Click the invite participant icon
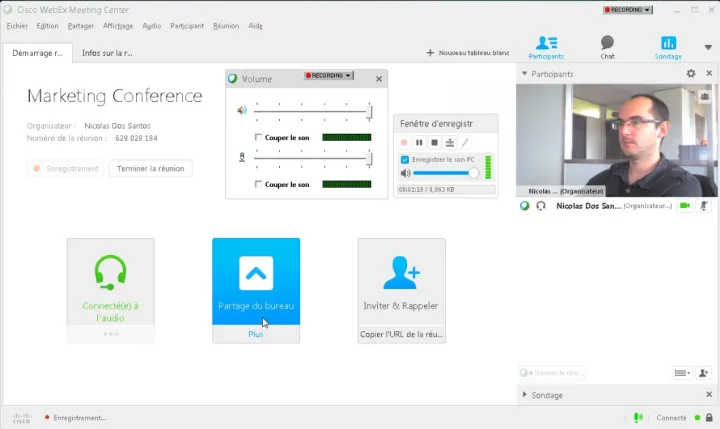This screenshot has height=429, width=720. click(703, 373)
